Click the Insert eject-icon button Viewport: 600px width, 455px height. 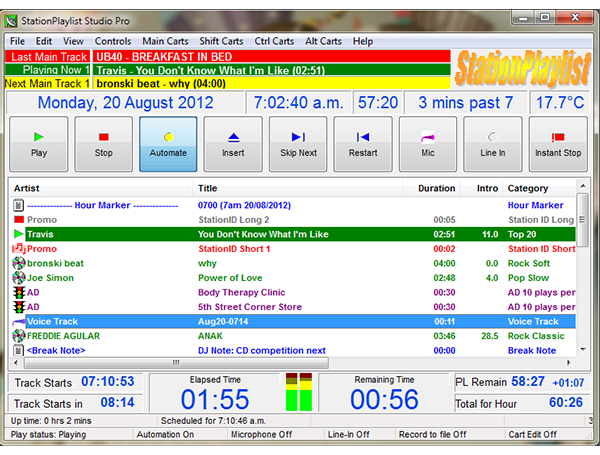click(233, 144)
